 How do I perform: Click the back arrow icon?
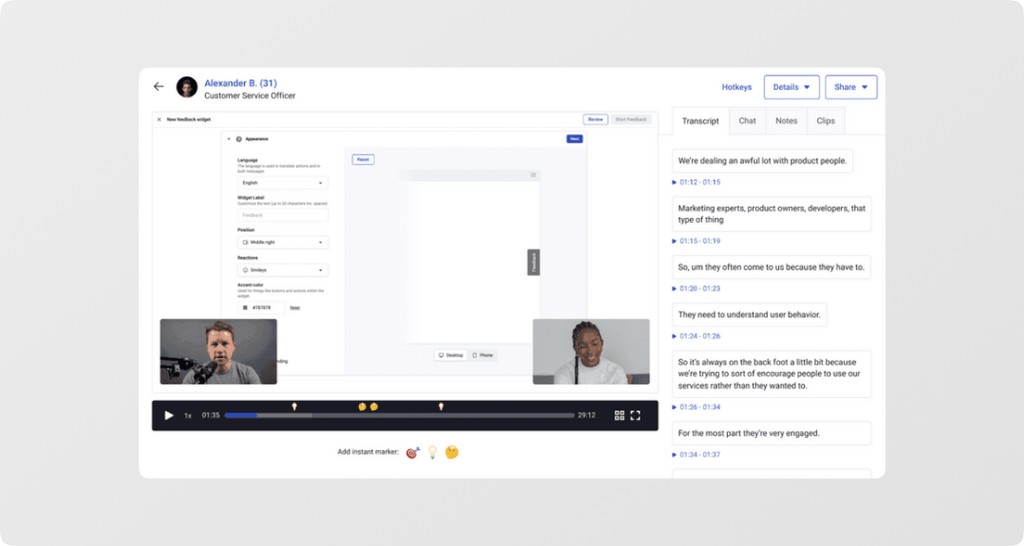coord(159,86)
